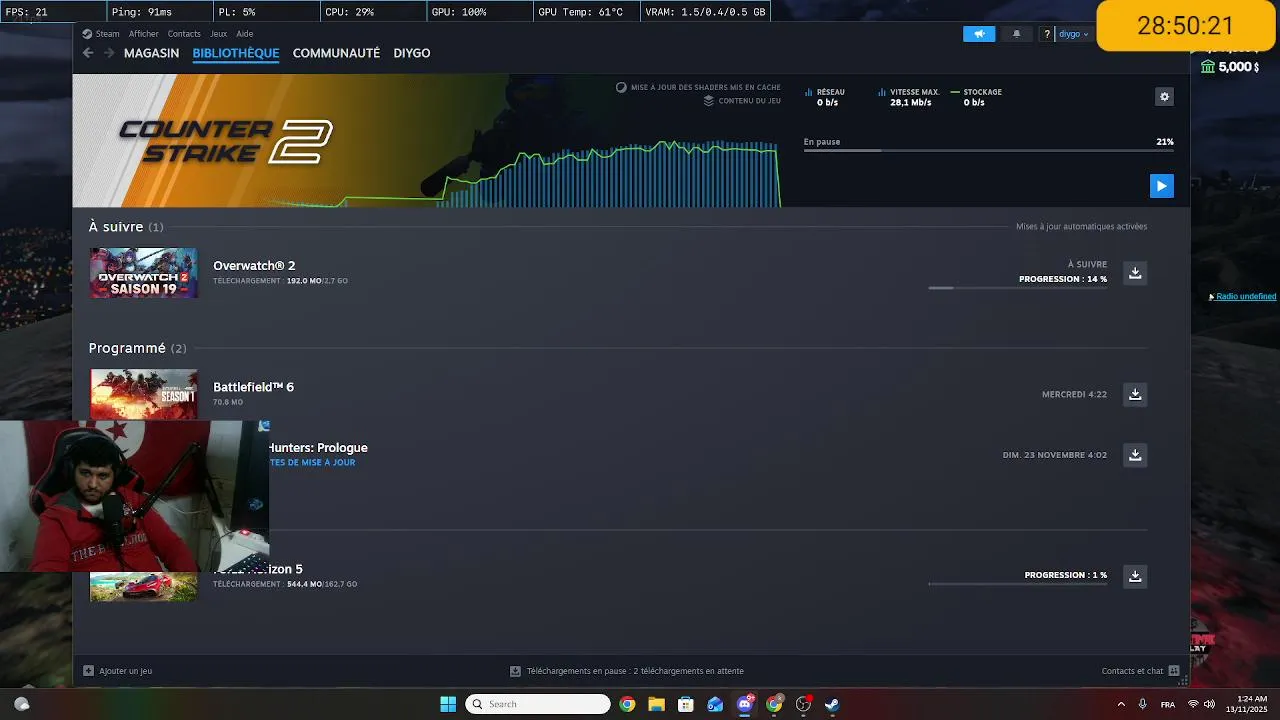The image size is (1280, 720).
Task: Open the Windows Start menu
Action: [x=448, y=704]
